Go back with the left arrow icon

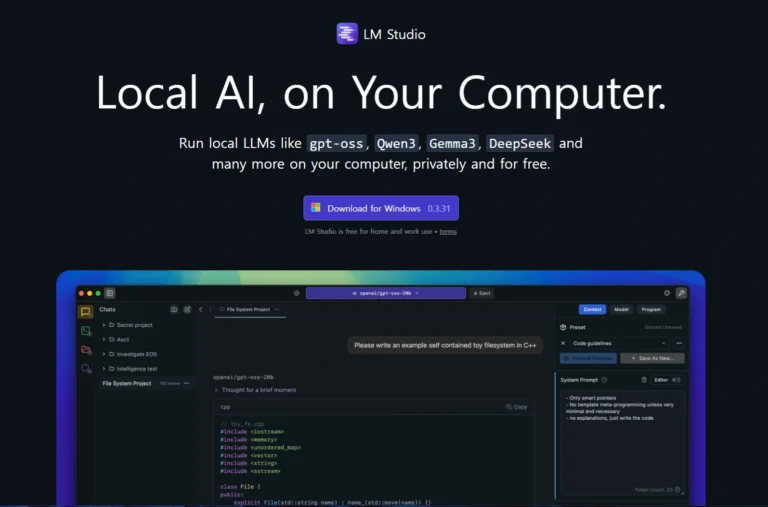[x=200, y=310]
